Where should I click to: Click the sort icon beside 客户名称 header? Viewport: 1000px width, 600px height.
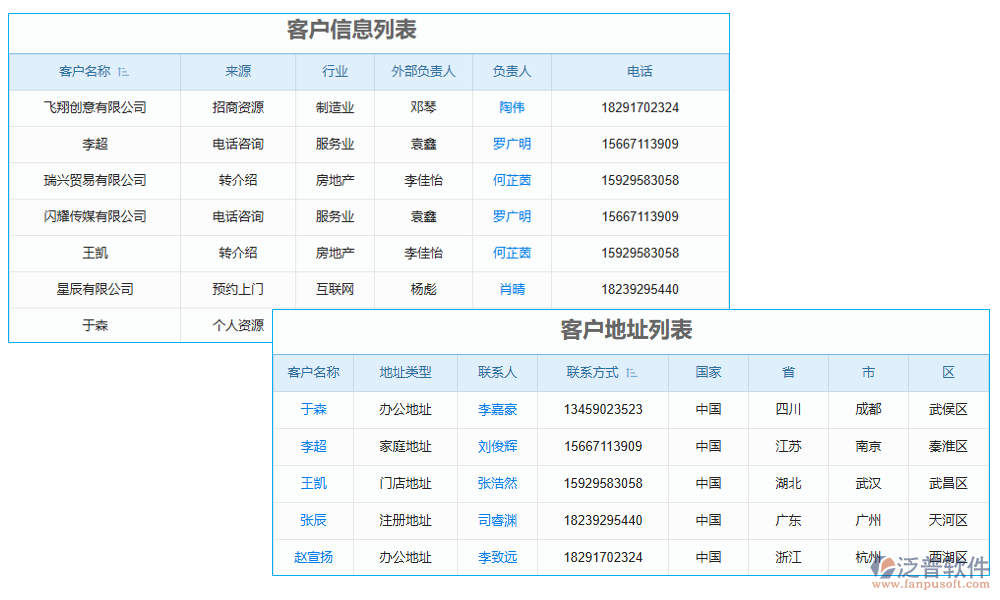point(124,72)
